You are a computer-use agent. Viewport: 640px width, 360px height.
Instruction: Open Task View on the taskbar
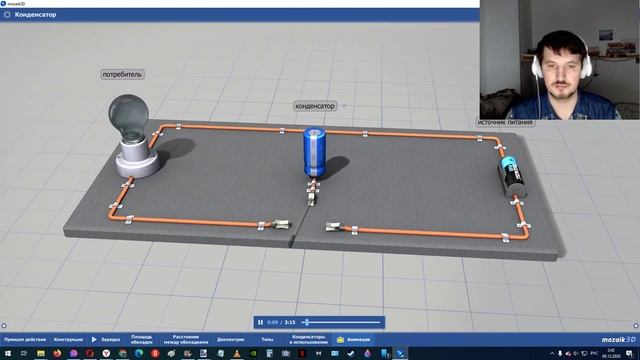click(24, 353)
